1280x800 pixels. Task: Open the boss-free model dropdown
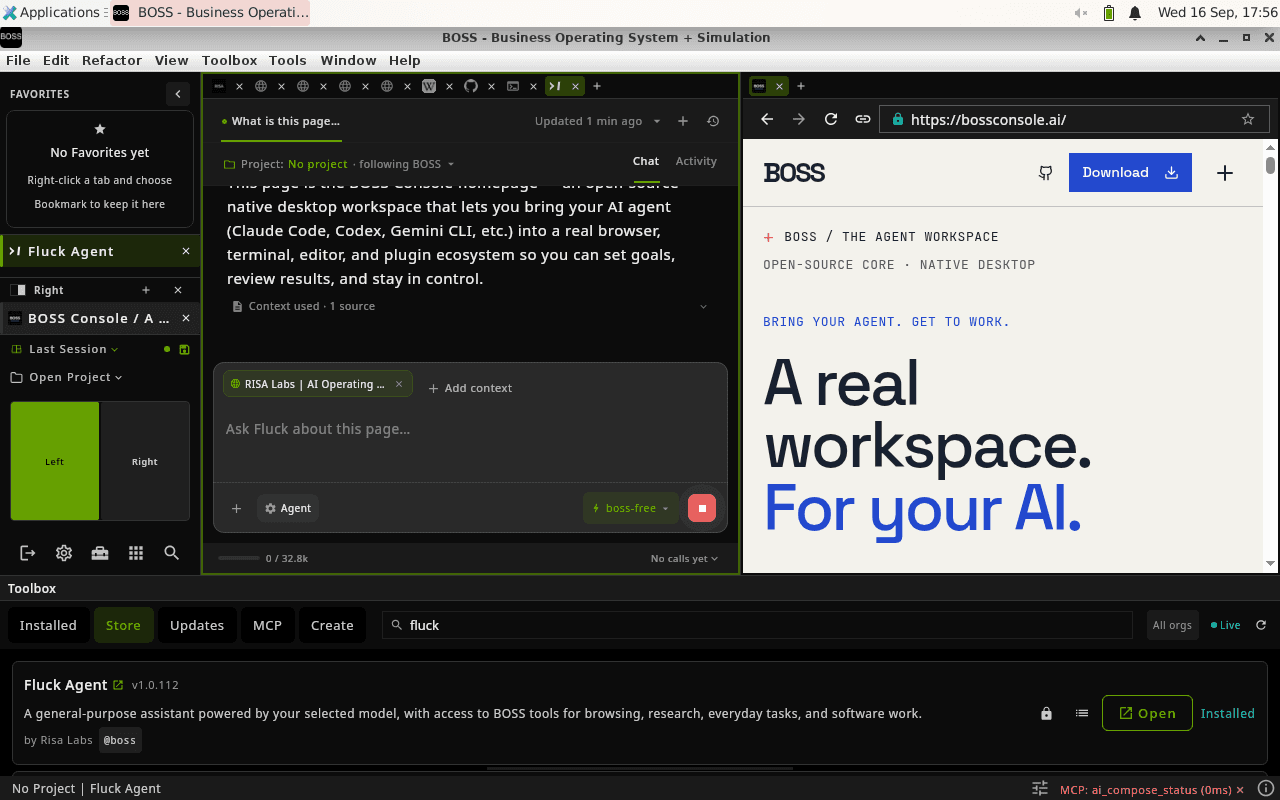(x=631, y=508)
